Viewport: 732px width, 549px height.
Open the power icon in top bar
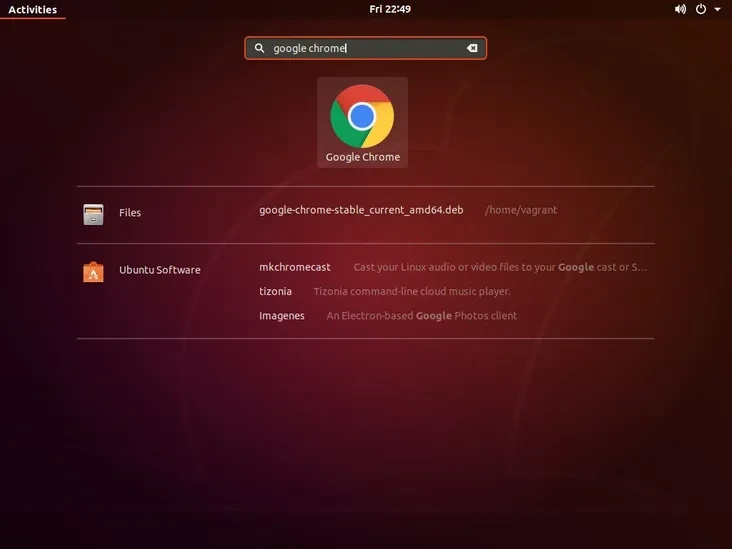(701, 9)
